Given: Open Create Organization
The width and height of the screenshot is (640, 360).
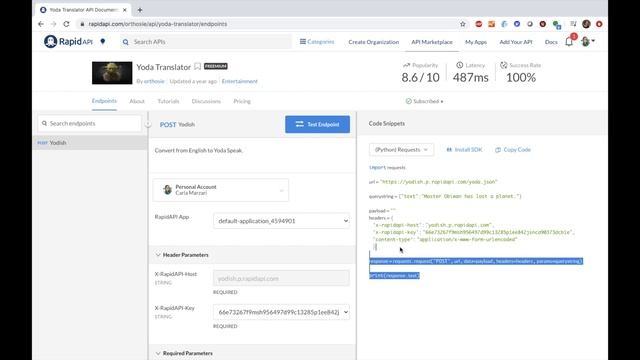Looking at the screenshot, I should click(373, 42).
